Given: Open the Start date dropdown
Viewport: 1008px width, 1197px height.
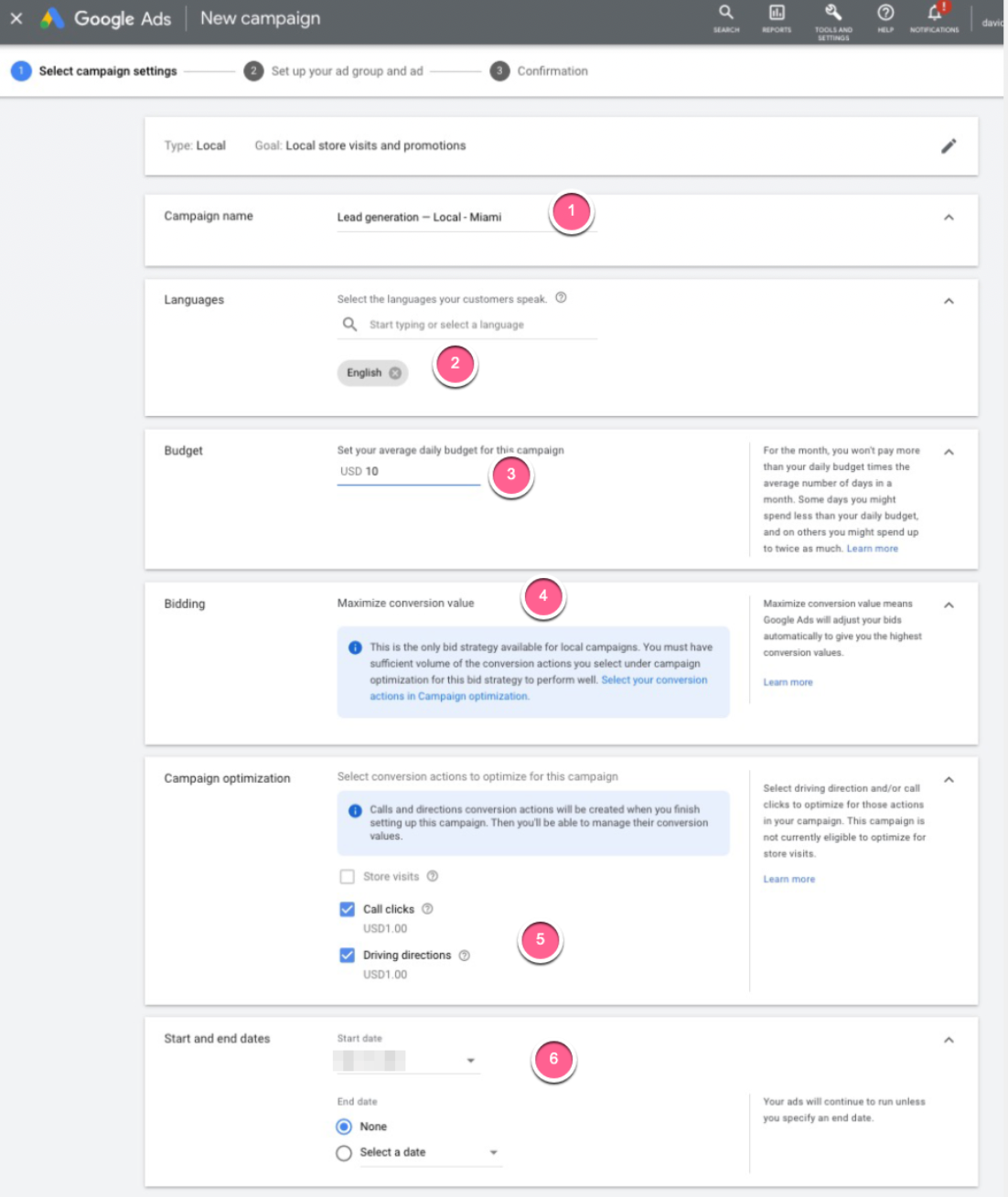Looking at the screenshot, I should point(470,1061).
